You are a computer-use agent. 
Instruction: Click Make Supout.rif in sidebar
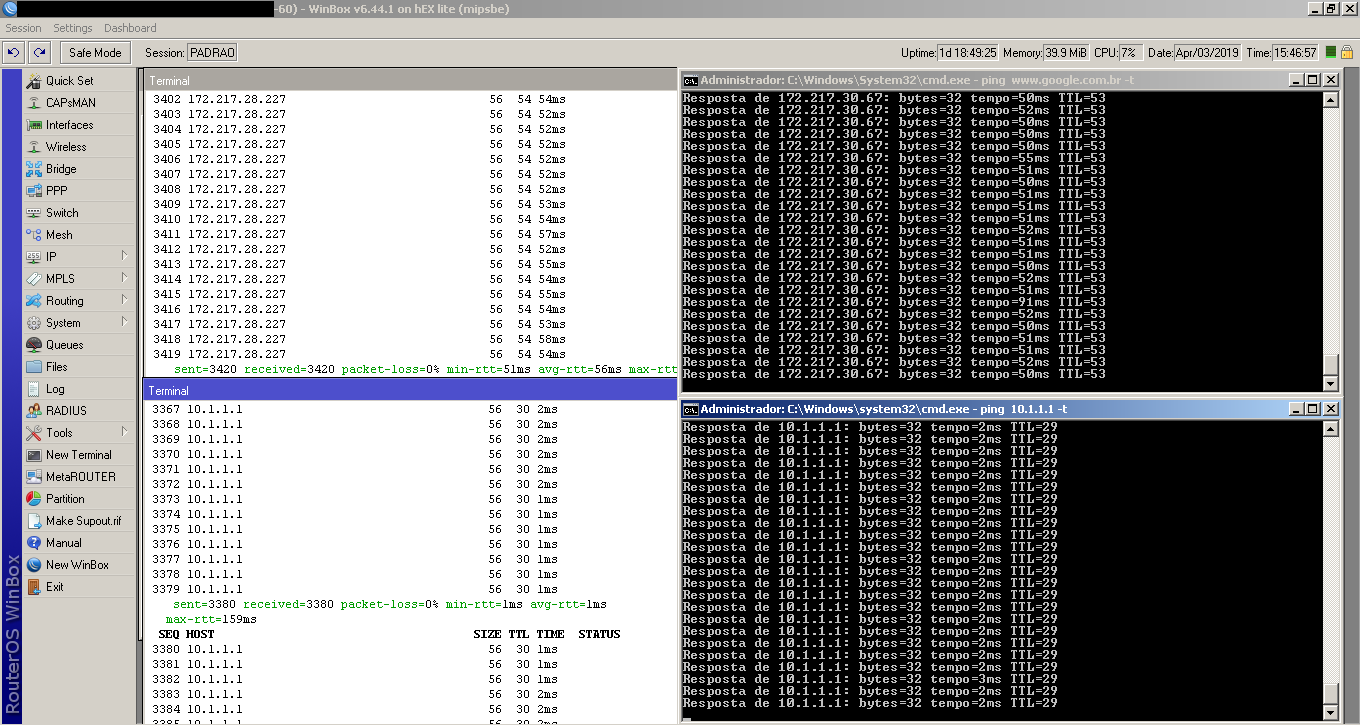[x=83, y=521]
